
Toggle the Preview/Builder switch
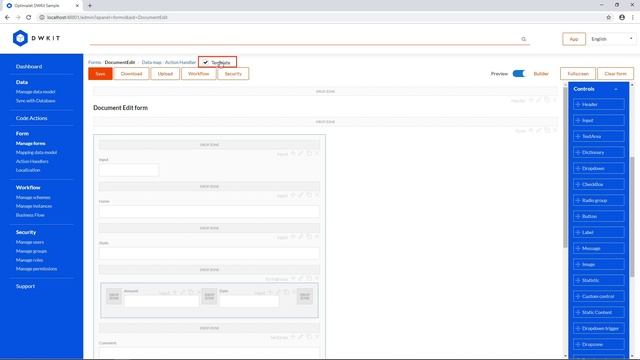(x=519, y=73)
